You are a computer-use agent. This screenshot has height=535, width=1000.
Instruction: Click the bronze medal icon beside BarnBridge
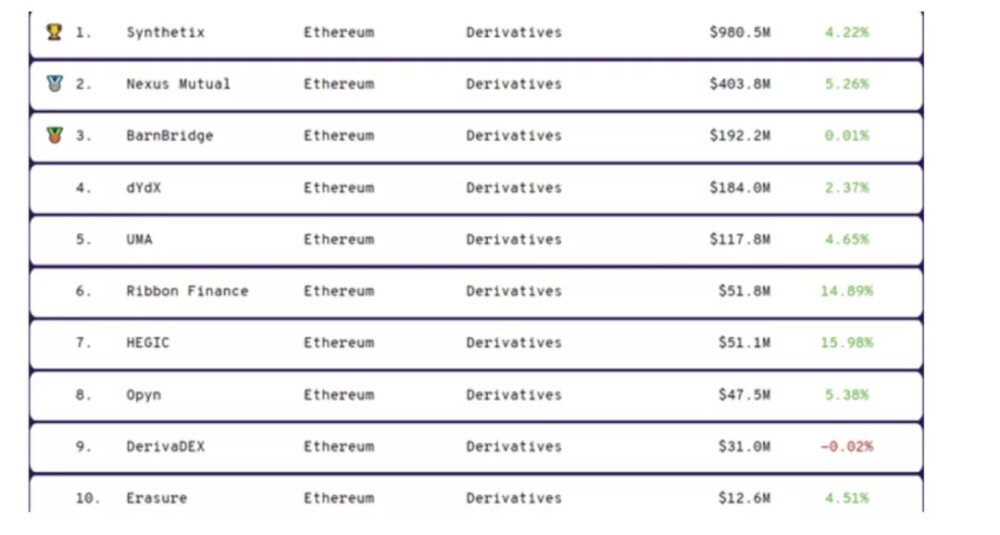click(x=54, y=136)
